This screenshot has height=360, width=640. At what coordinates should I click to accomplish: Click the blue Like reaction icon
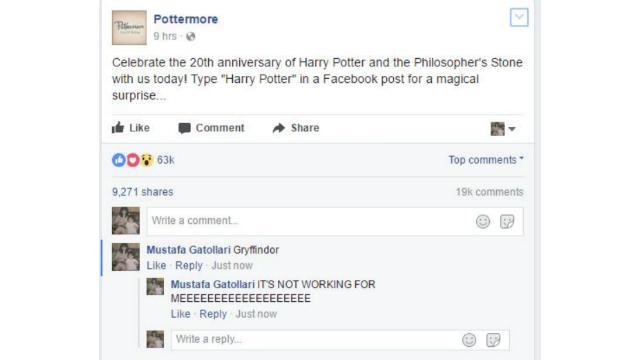click(x=119, y=160)
